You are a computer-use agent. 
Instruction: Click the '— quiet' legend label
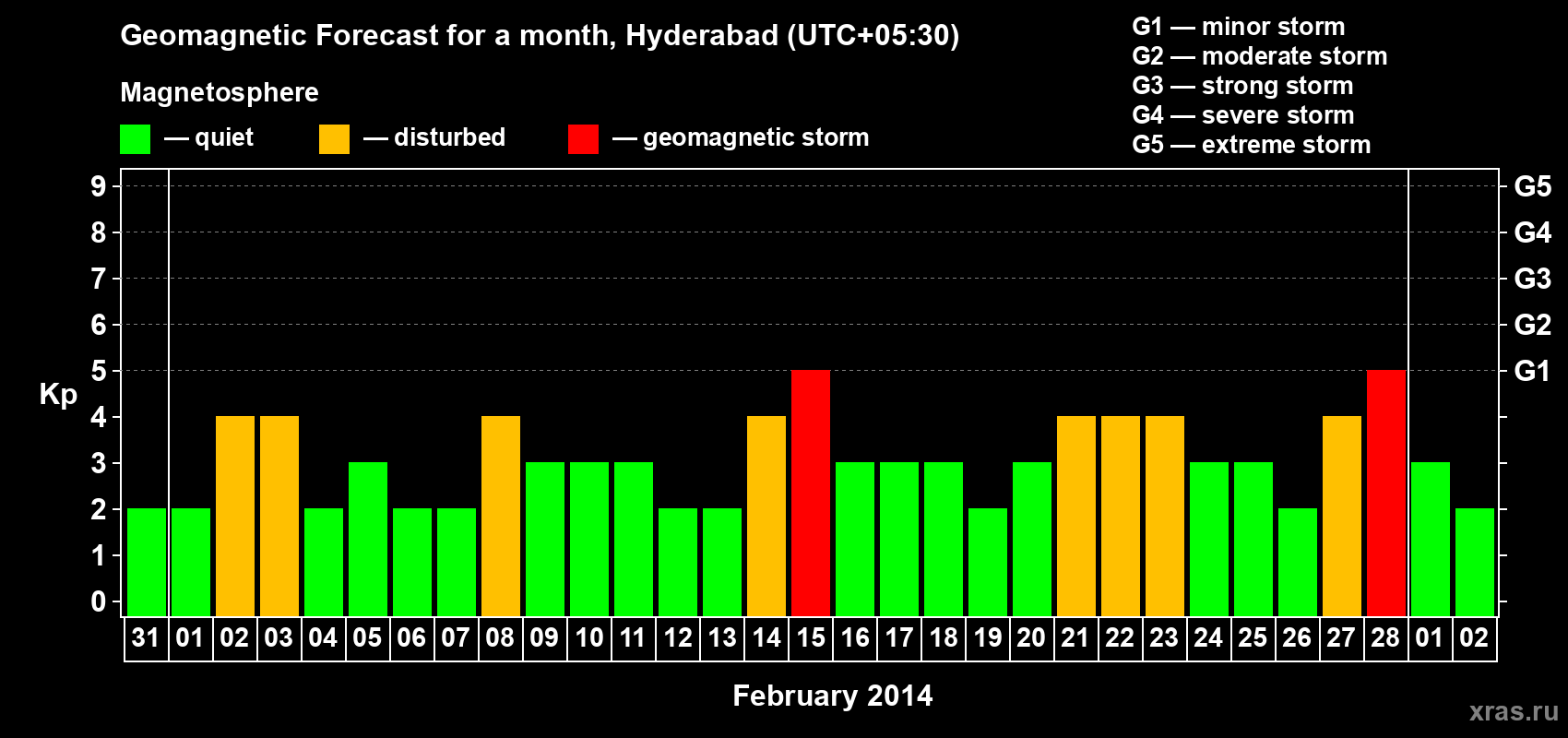[208, 137]
